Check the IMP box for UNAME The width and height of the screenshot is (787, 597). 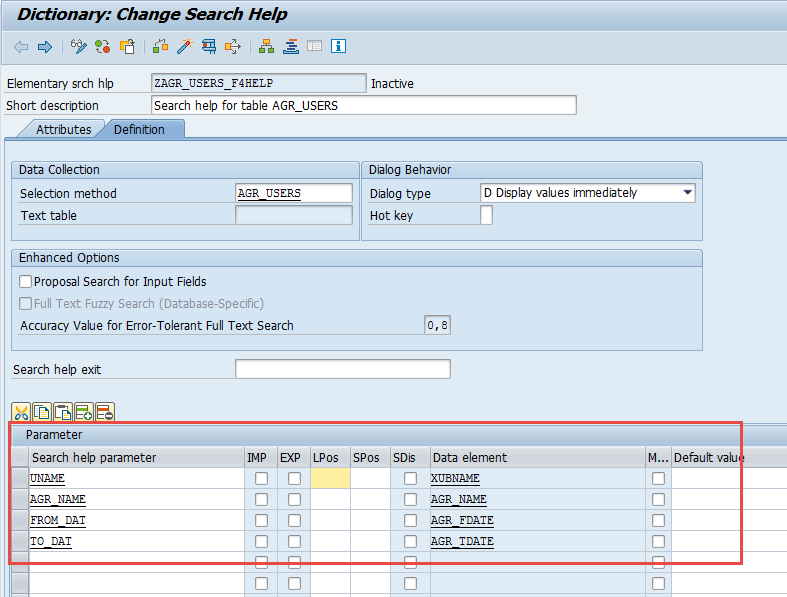[261, 478]
